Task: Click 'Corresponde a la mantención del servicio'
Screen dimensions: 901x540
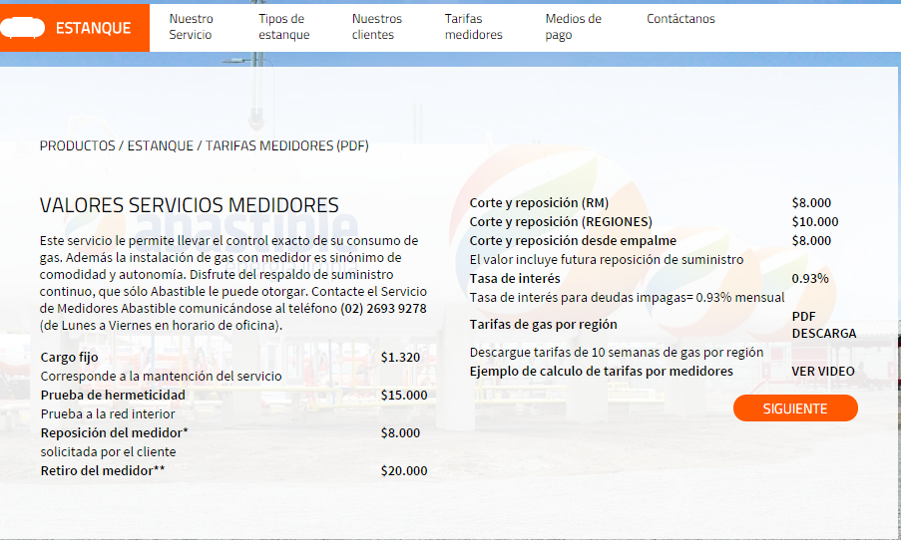Action: 161,376
